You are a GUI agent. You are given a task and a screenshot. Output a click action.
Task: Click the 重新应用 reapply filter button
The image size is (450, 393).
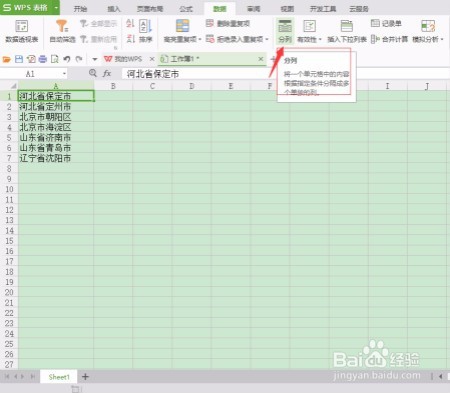[99, 39]
